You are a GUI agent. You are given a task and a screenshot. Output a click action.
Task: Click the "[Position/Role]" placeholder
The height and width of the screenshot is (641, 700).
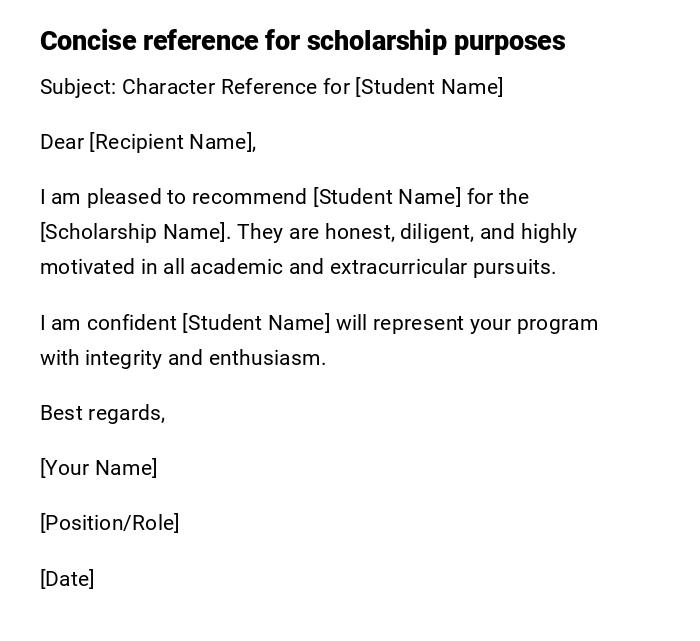(109, 523)
